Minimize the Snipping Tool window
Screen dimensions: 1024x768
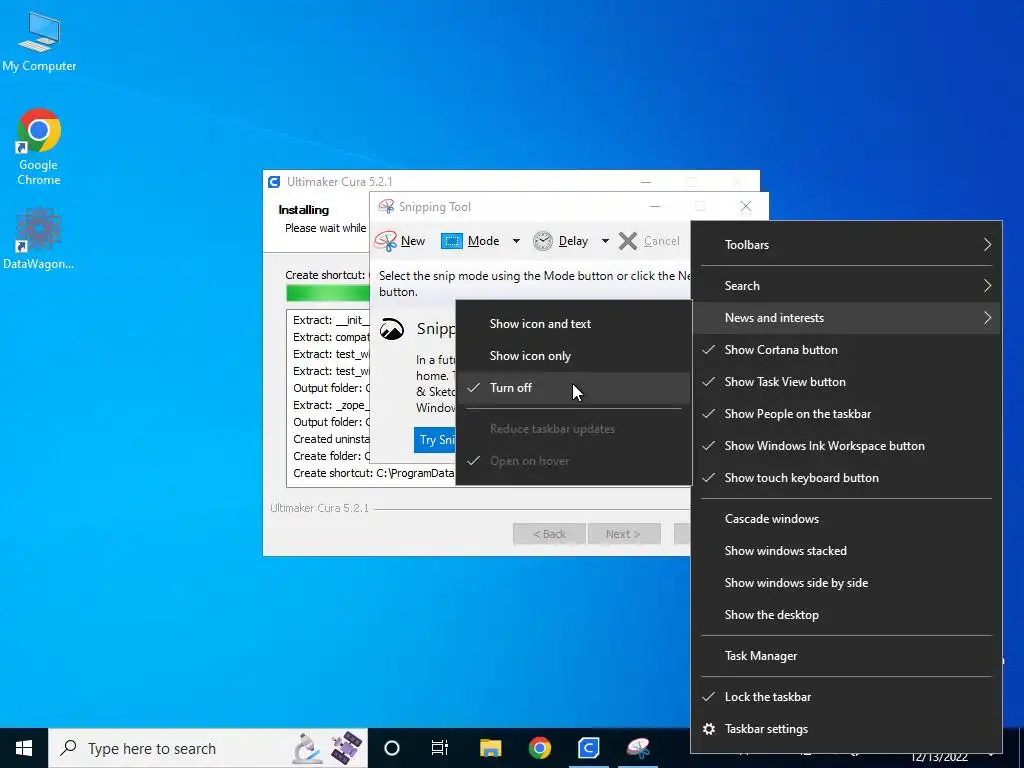[x=655, y=206]
